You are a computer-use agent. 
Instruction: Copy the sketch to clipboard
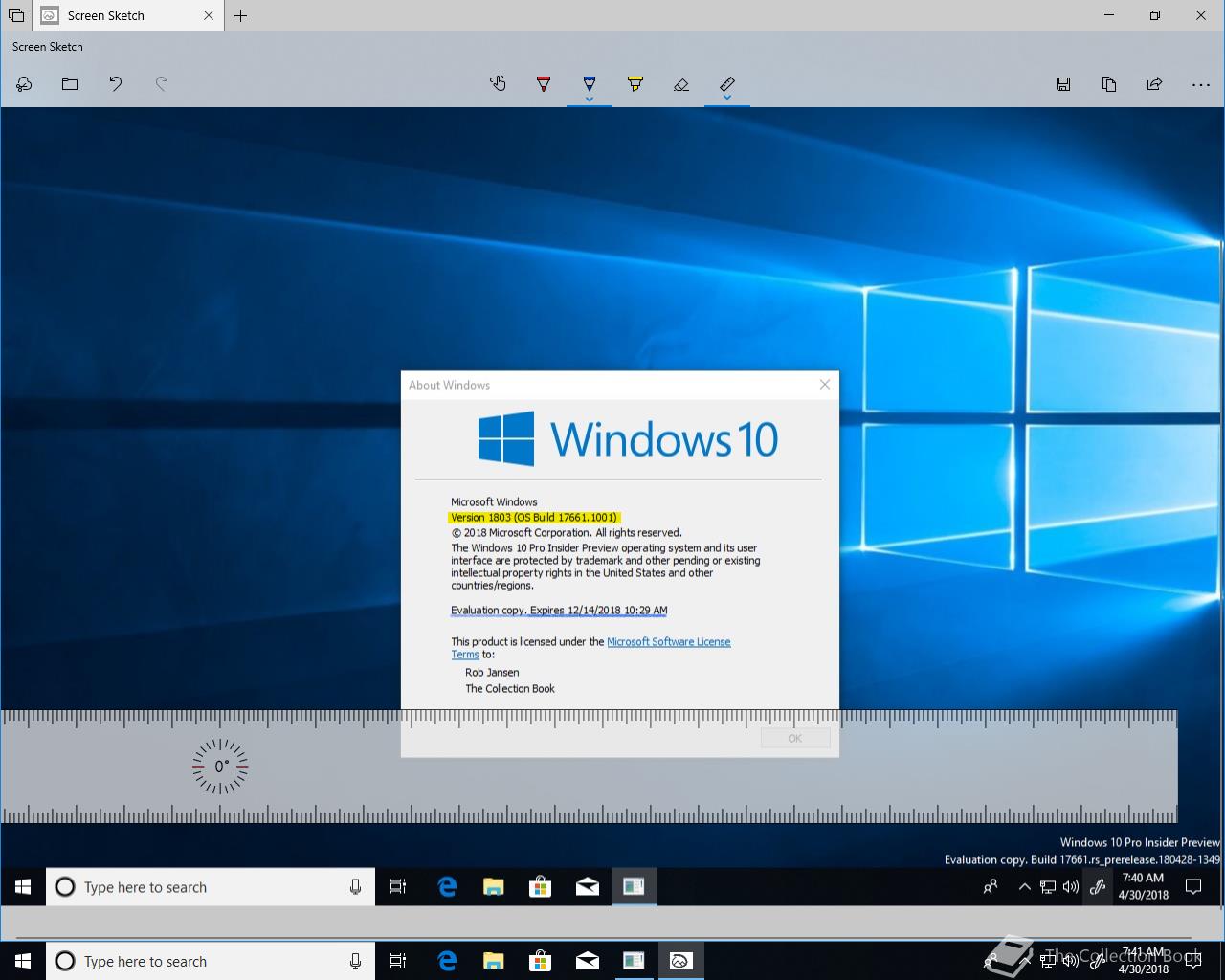coord(1109,84)
